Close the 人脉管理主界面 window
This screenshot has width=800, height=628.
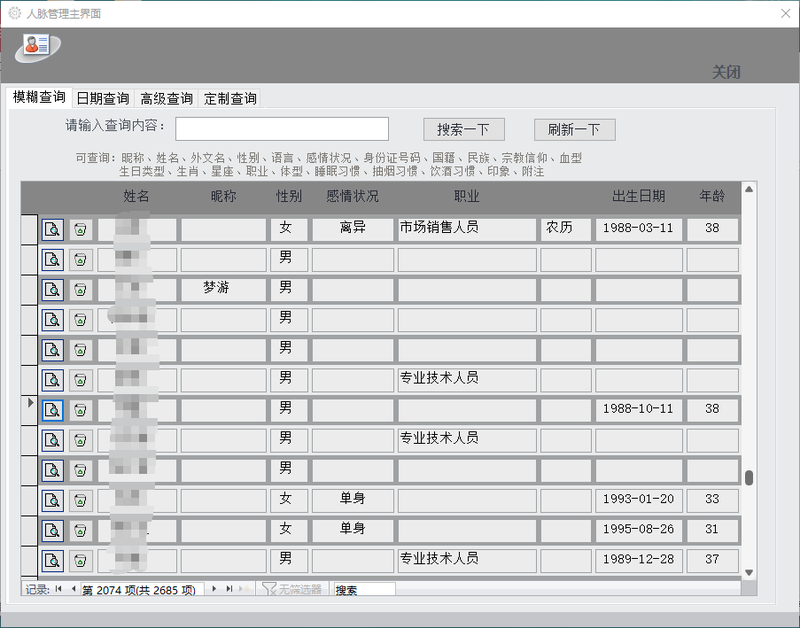point(786,14)
